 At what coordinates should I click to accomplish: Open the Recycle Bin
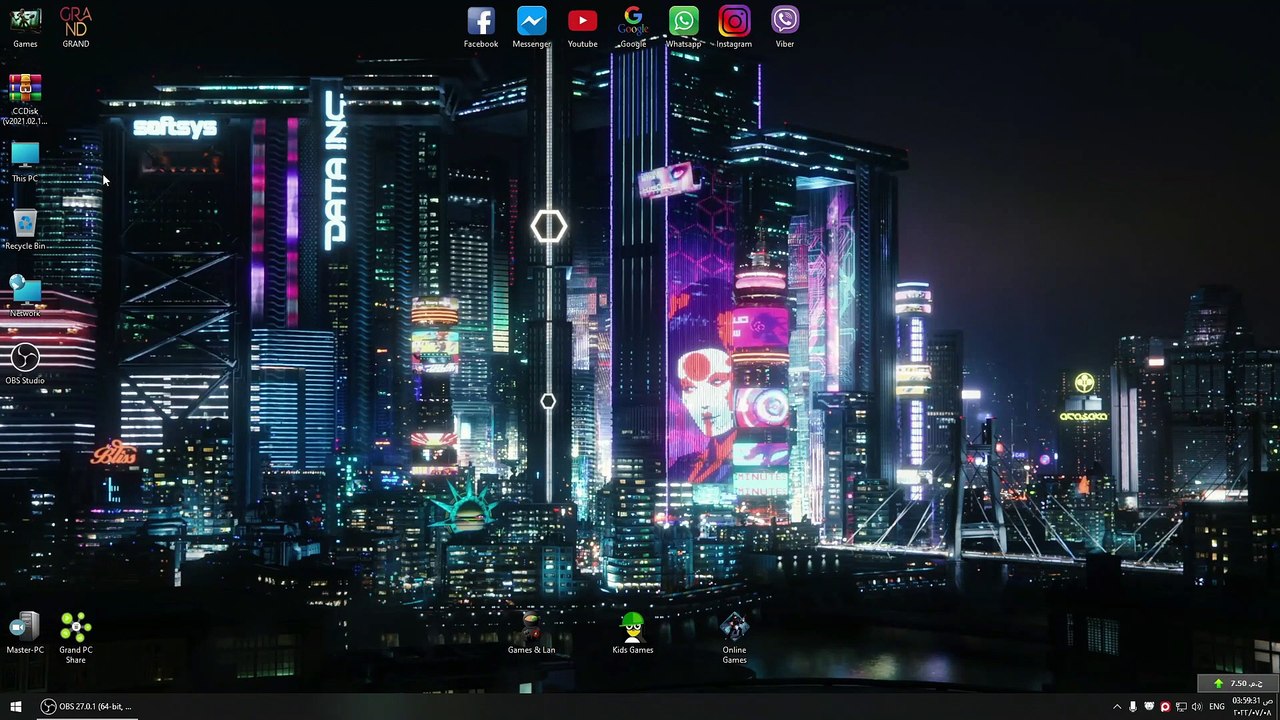pyautogui.click(x=25, y=229)
